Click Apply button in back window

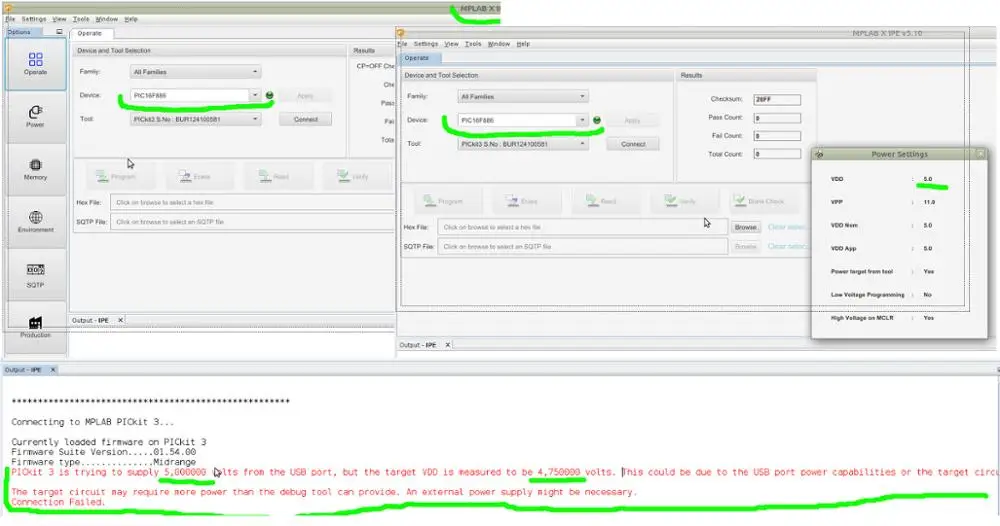(305, 96)
